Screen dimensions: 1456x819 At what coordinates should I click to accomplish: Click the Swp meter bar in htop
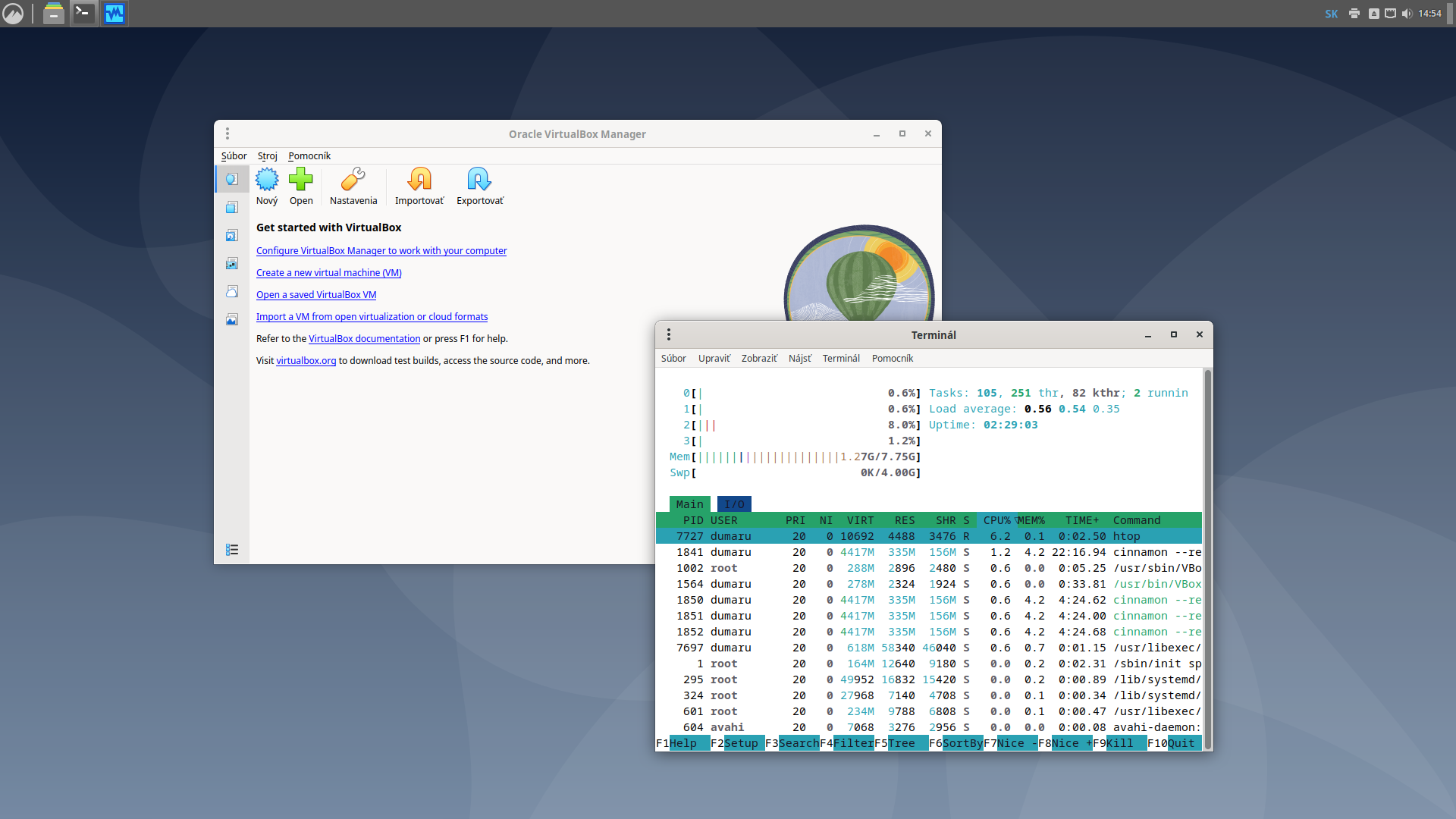[x=795, y=472]
